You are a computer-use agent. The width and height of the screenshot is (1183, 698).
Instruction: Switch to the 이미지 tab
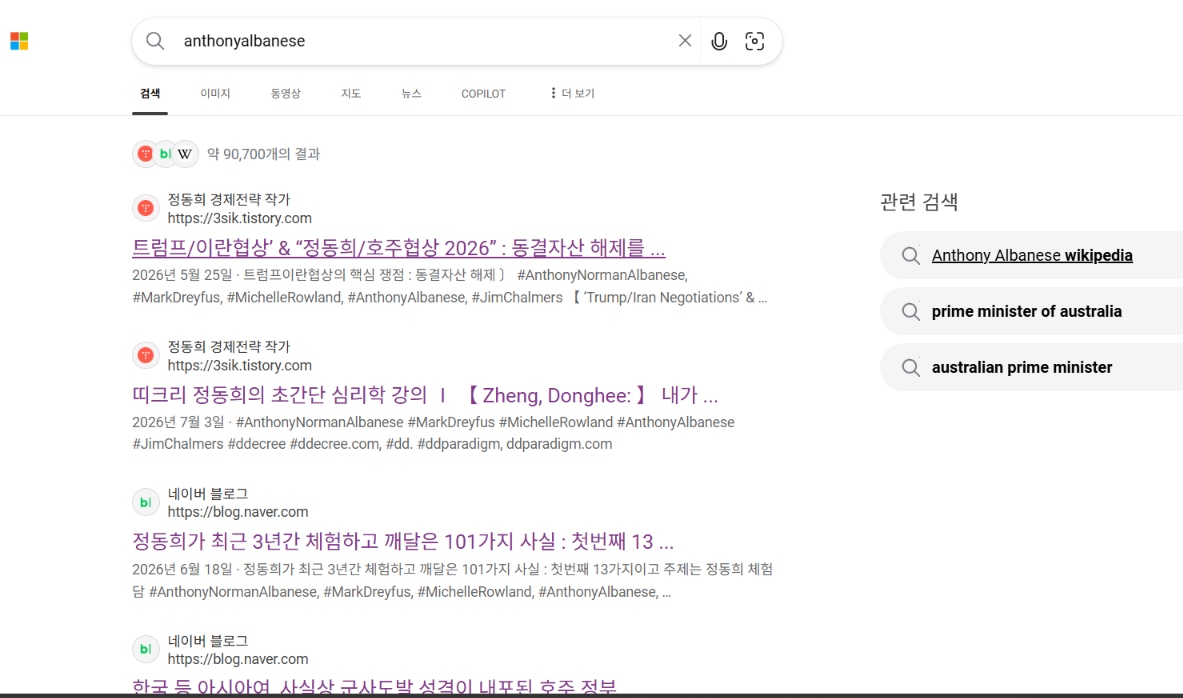pos(215,94)
